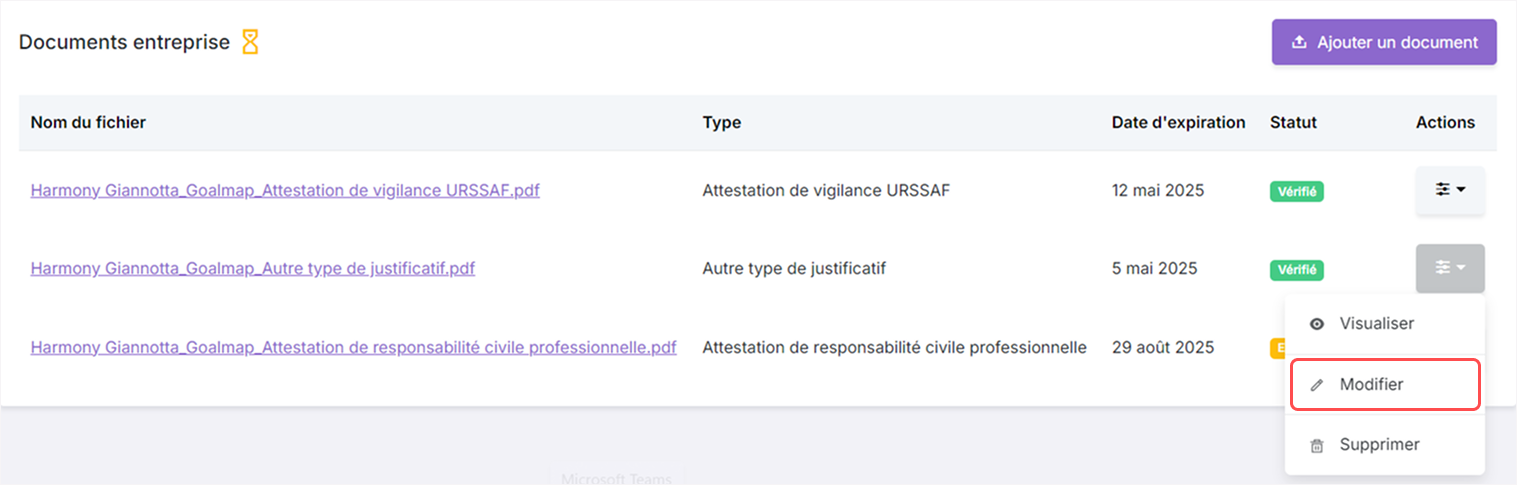
Task: Click the Type column header
Action: [722, 122]
